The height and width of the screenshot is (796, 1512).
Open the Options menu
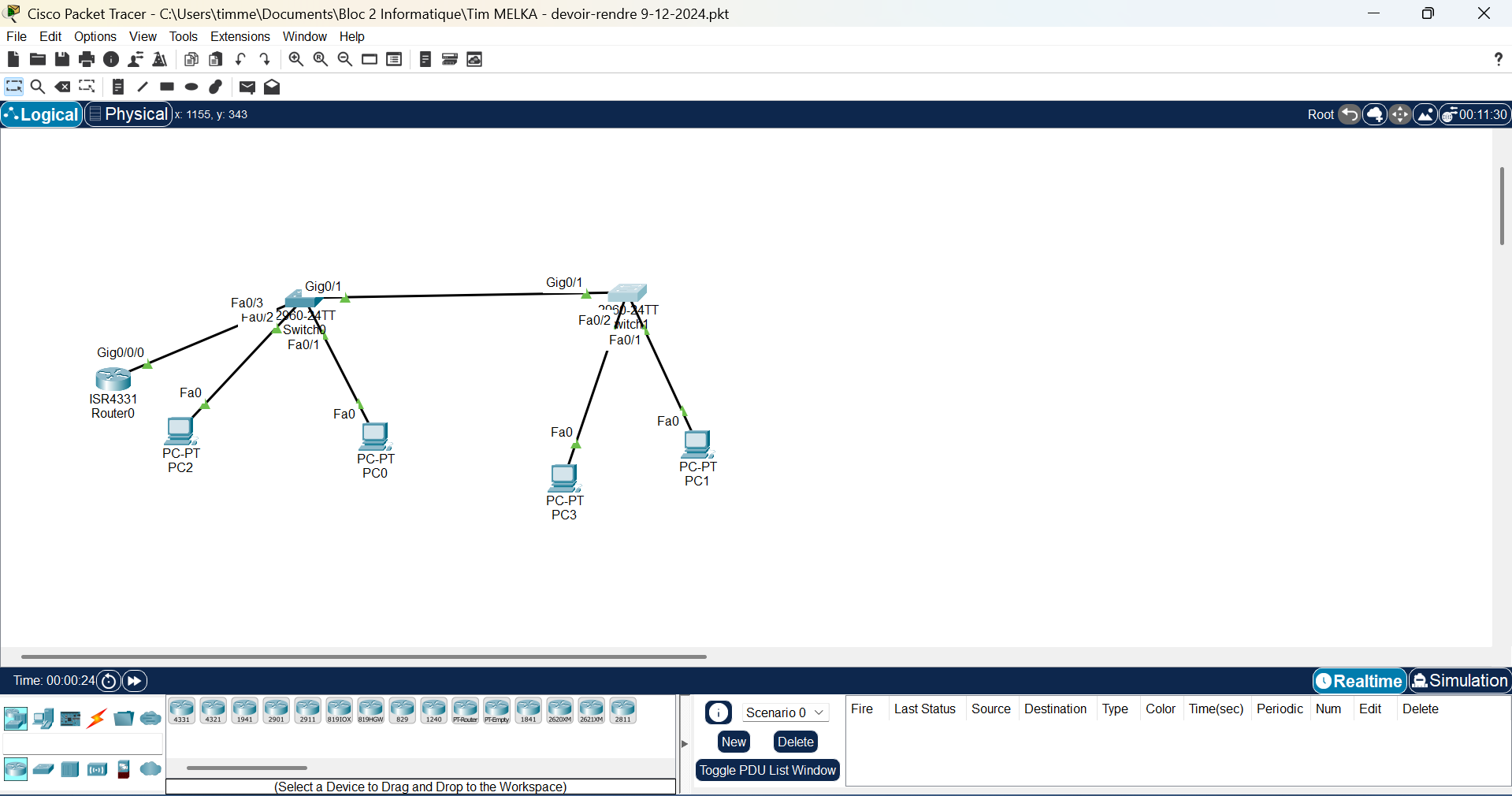(x=95, y=36)
